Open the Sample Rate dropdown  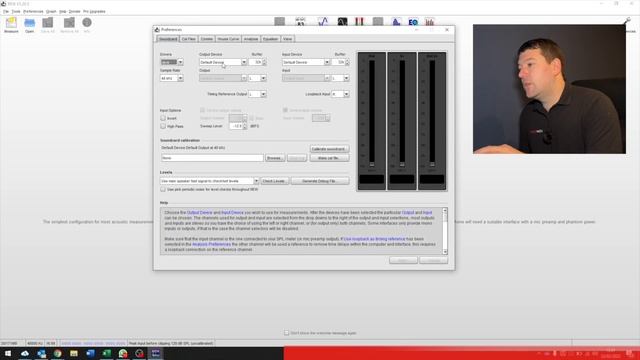point(172,78)
